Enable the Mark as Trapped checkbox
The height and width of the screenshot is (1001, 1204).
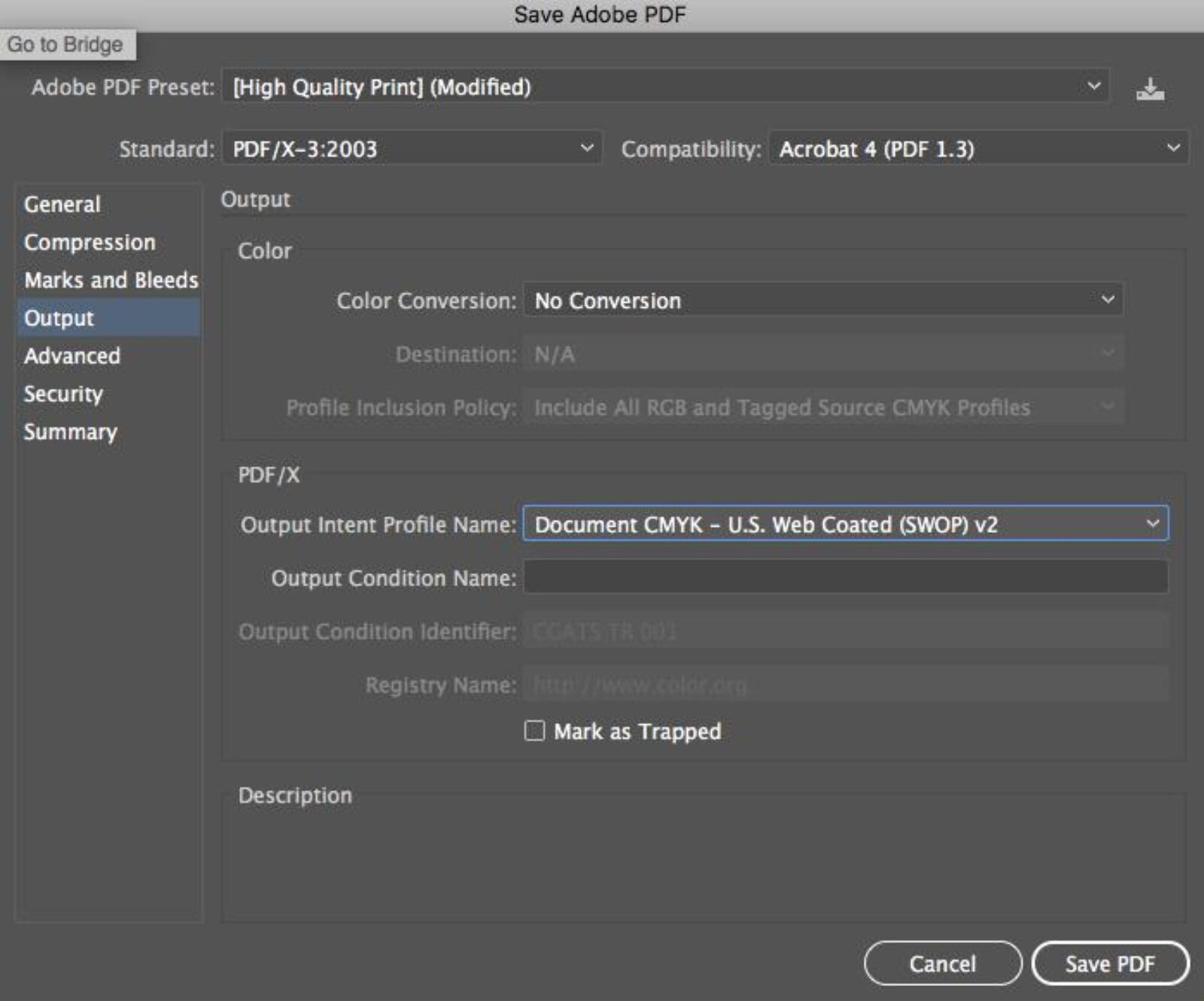[534, 731]
